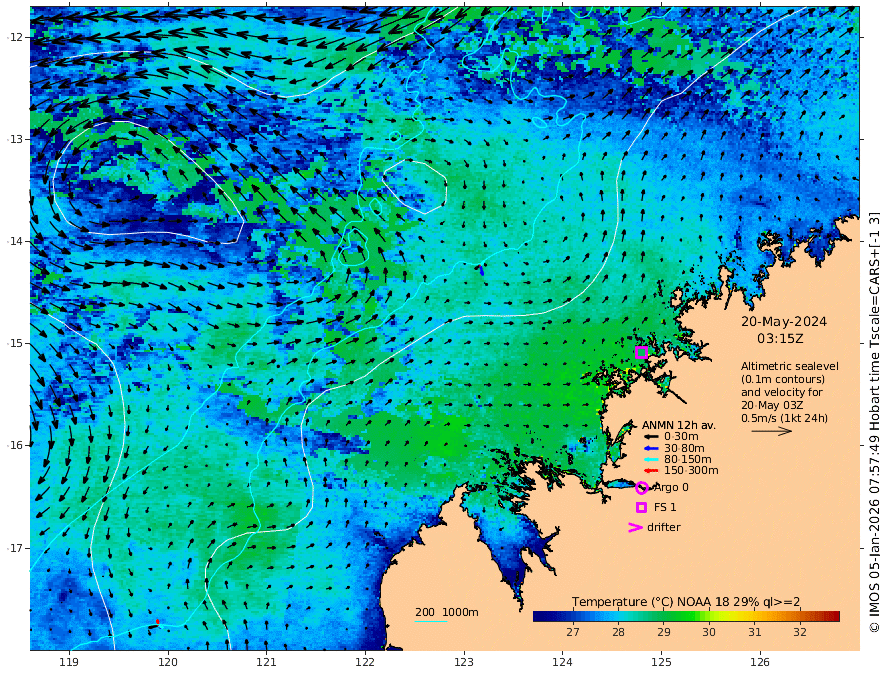Click the 126 longitude axis label
This screenshot has width=880, height=680.
coord(760,663)
